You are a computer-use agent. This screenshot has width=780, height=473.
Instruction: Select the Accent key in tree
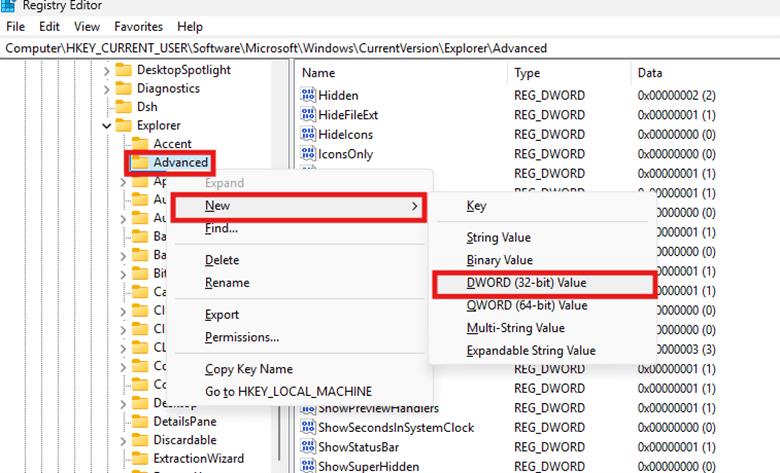pyautogui.click(x=172, y=144)
